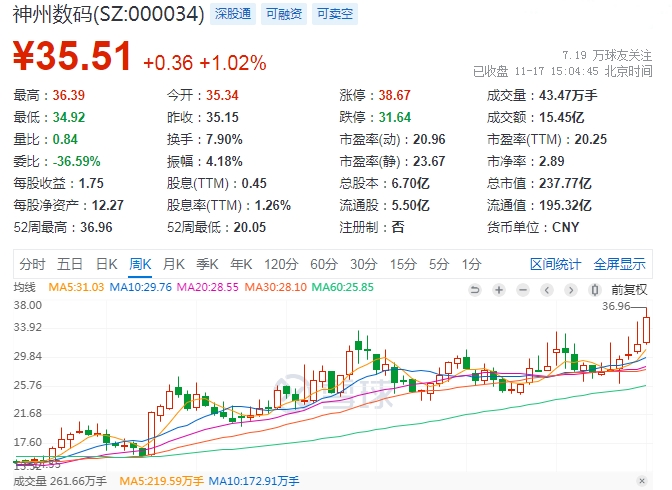Close the volume panel with X
This screenshot has height=490, width=672.
[x=642, y=481]
